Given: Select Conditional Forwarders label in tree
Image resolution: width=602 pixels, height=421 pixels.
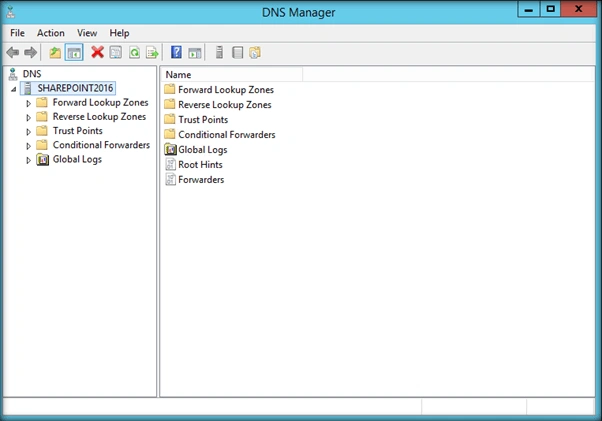Looking at the screenshot, I should [x=101, y=145].
